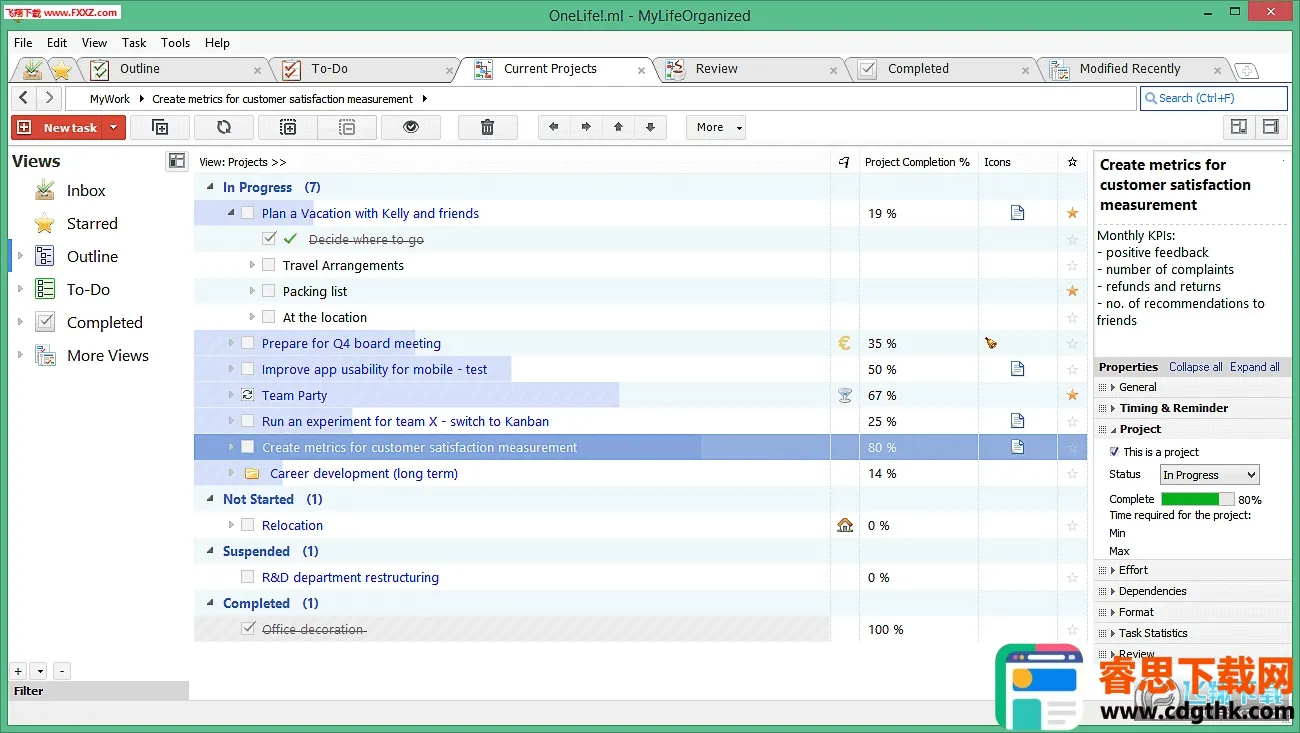This screenshot has width=1300, height=733.
Task: Click the 'Collapse all' properties link
Action: [x=1195, y=367]
